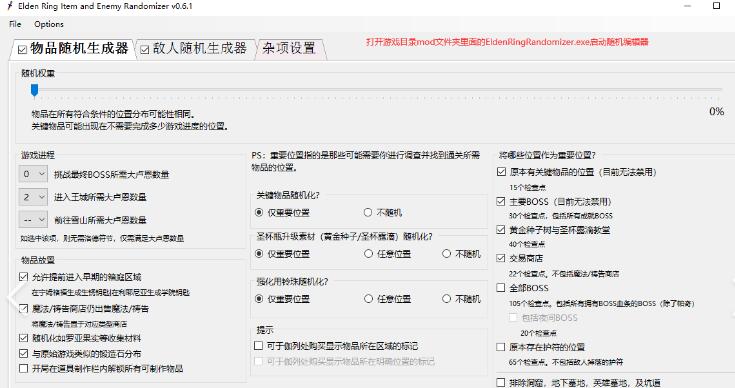Open the File menu
This screenshot has width=735, height=388.
[x=15, y=24]
